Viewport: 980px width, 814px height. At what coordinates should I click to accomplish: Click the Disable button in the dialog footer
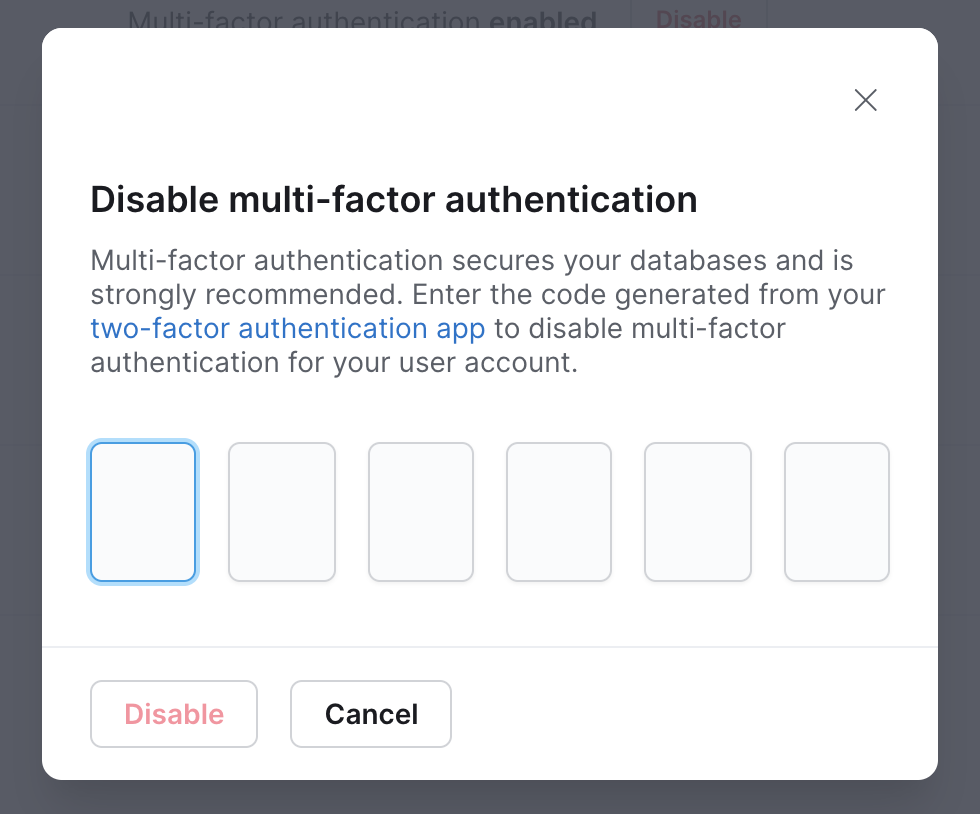pyautogui.click(x=173, y=714)
